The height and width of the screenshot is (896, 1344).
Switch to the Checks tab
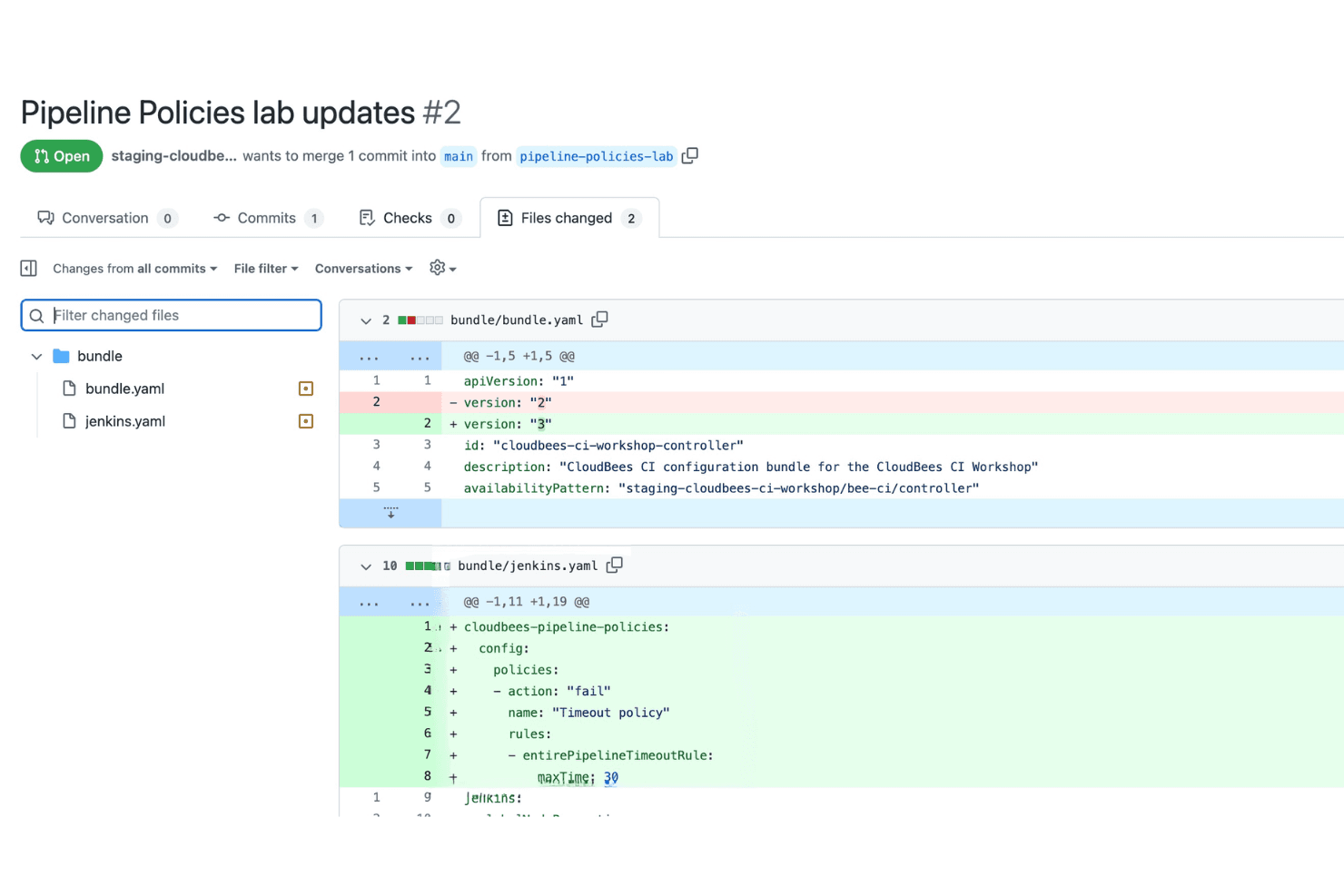coord(410,218)
